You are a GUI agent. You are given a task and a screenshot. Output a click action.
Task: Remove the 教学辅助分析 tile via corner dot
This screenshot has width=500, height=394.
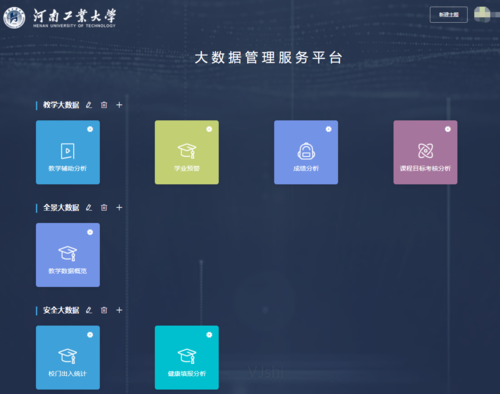pos(90,129)
